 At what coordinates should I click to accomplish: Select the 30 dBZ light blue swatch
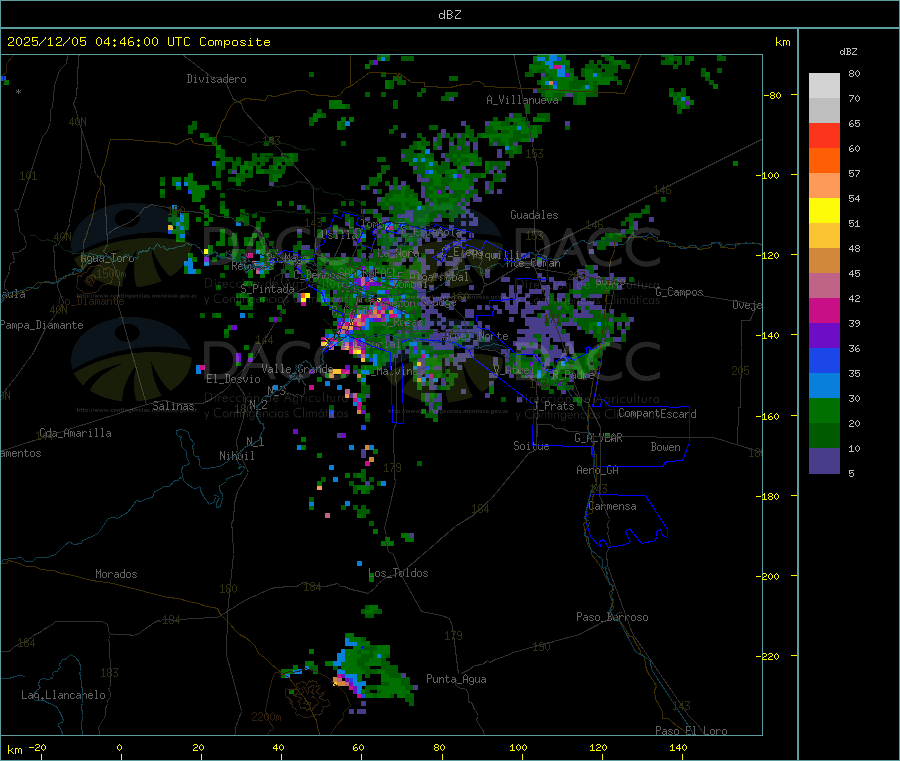point(824,386)
